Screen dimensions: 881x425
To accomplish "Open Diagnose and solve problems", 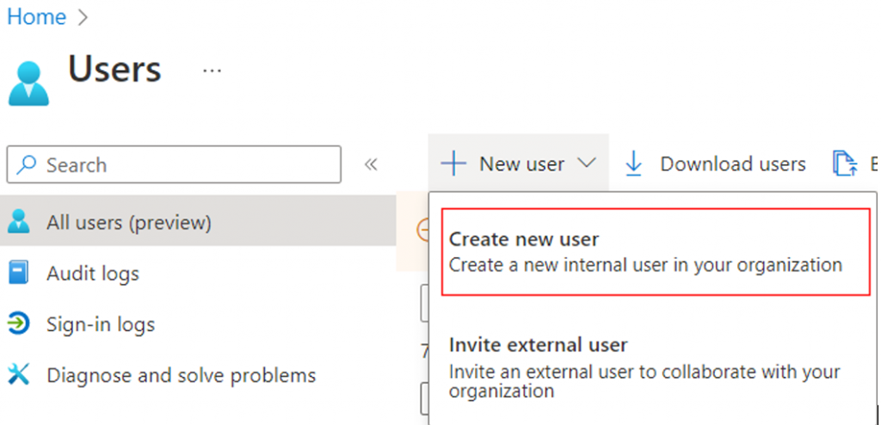I will [x=180, y=375].
